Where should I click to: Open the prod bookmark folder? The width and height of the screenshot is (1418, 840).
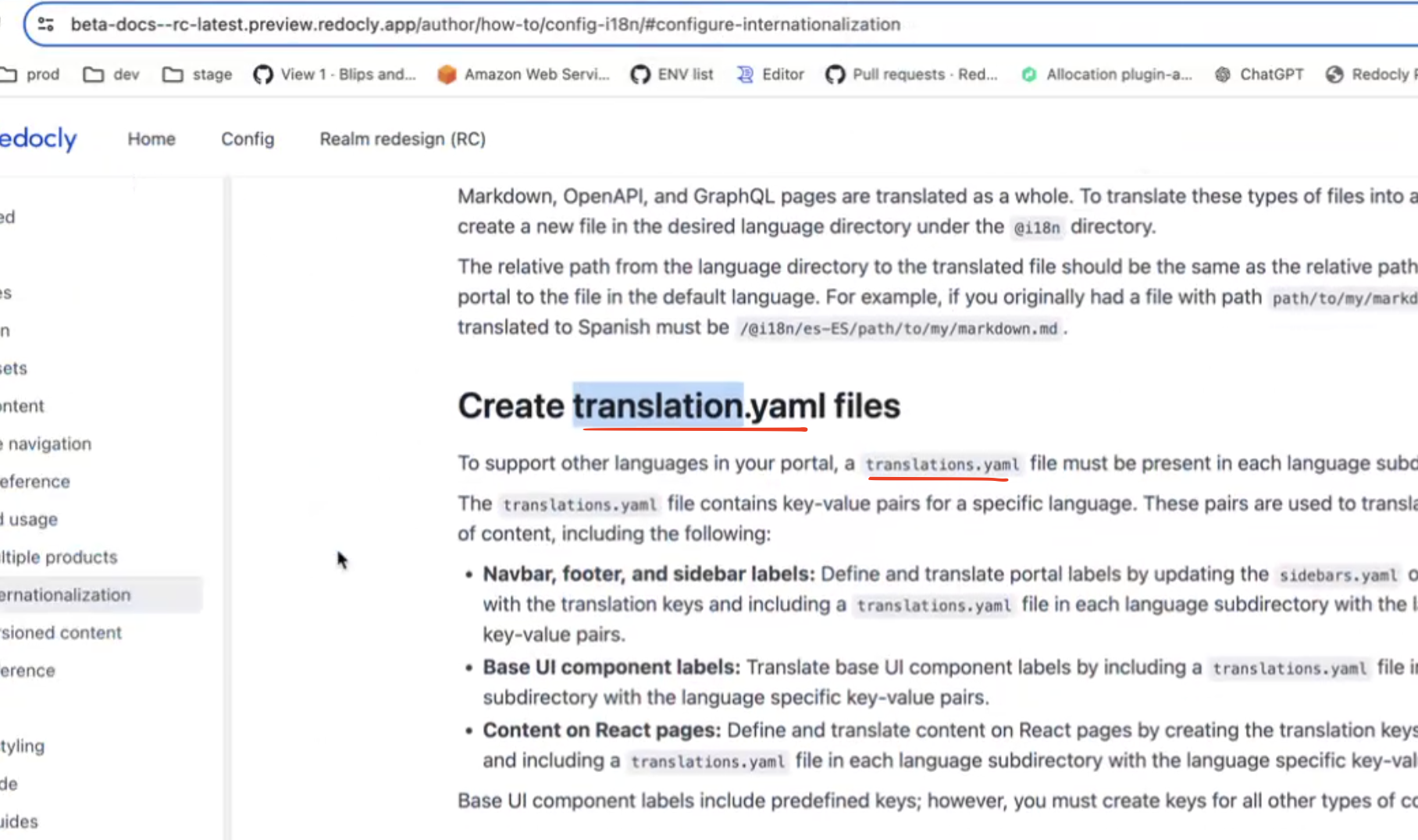(x=31, y=74)
